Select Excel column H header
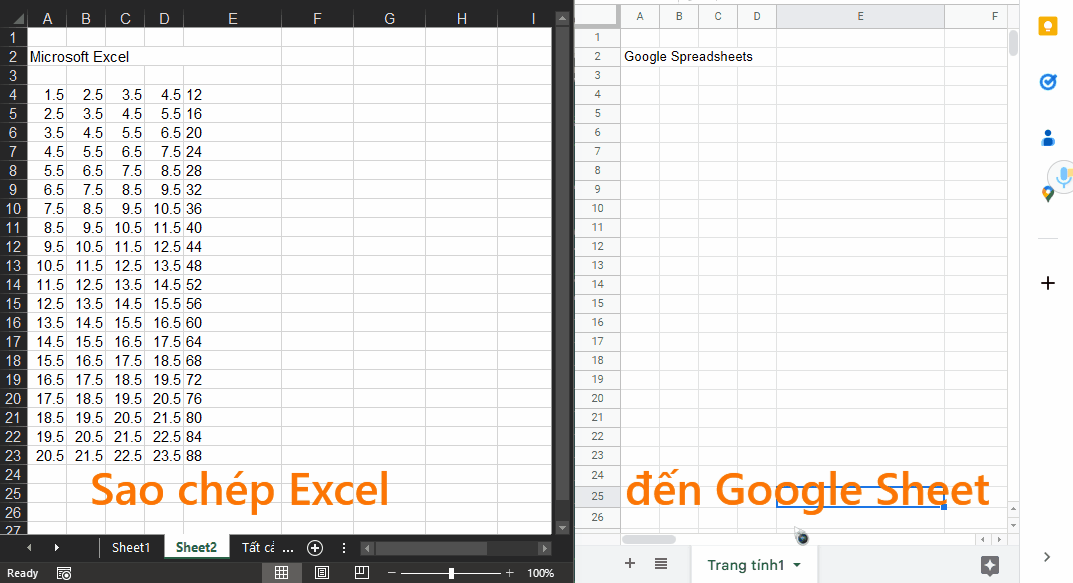The width and height of the screenshot is (1073, 583). click(x=461, y=18)
